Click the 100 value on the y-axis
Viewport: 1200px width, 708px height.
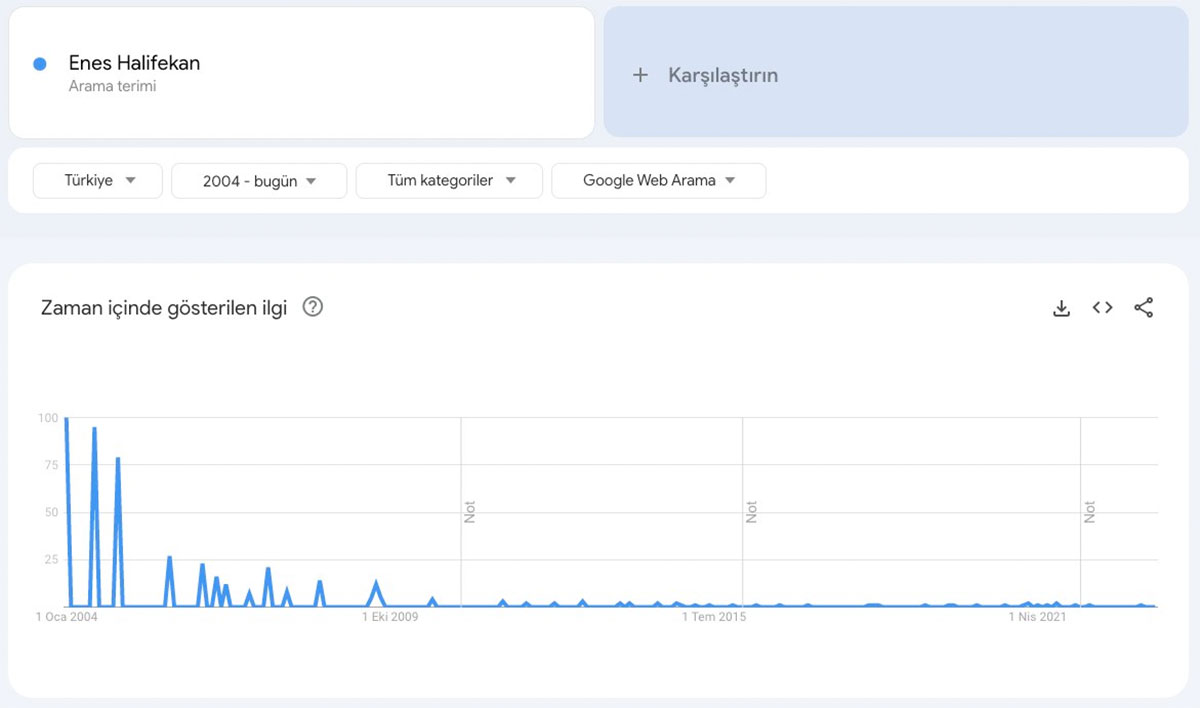(48, 418)
